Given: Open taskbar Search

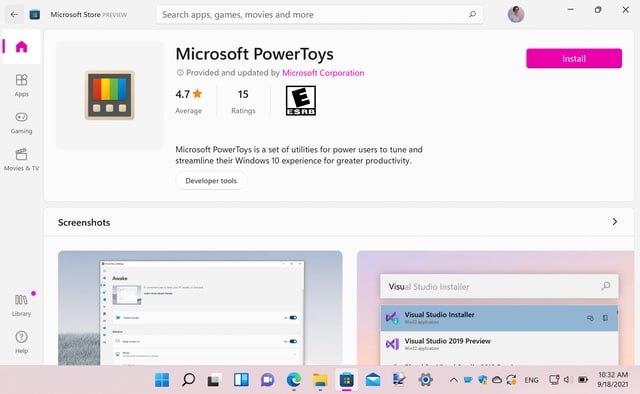Looking at the screenshot, I should [188, 380].
